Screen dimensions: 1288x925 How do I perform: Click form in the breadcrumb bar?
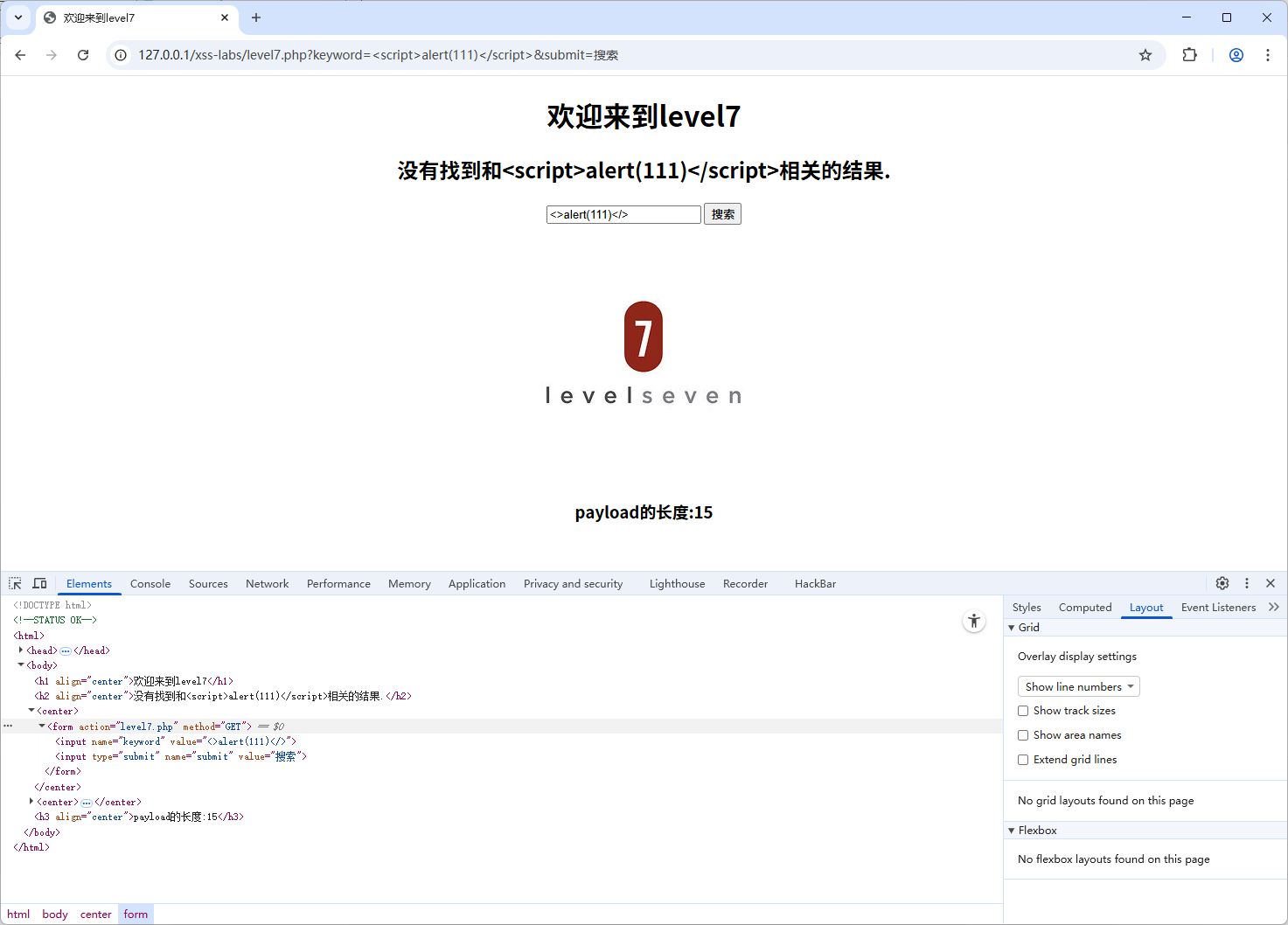pos(136,915)
